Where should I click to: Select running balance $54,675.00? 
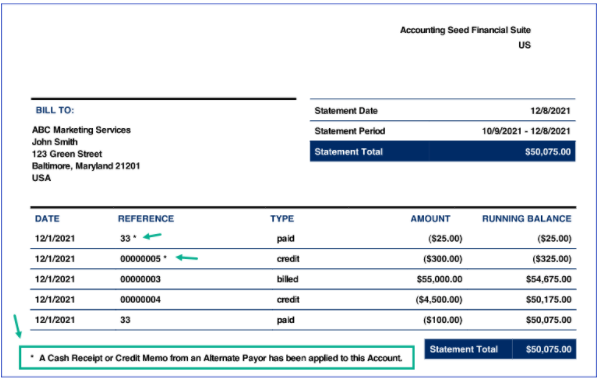pyautogui.click(x=549, y=279)
